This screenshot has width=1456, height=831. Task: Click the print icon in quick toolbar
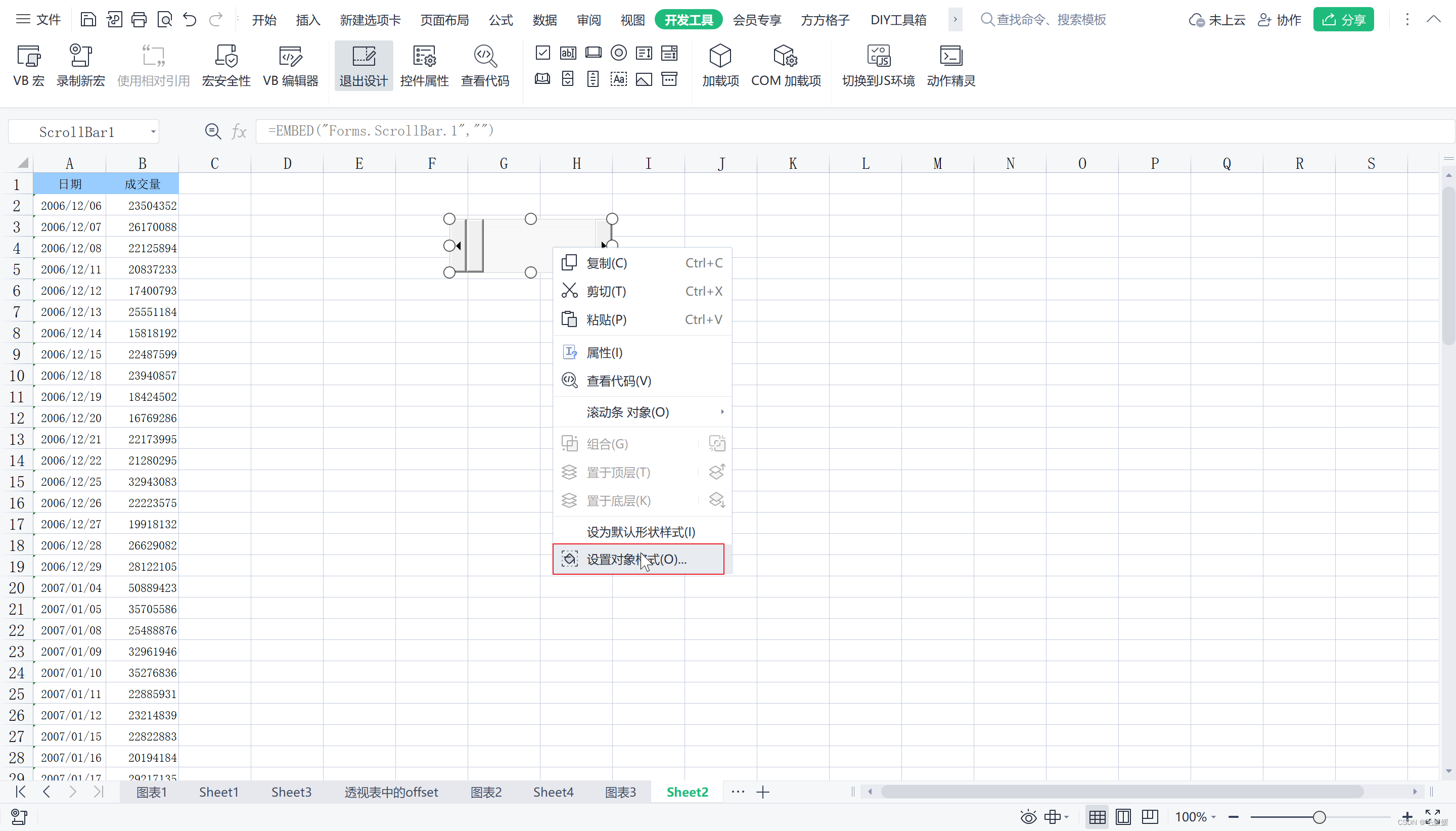click(x=139, y=20)
